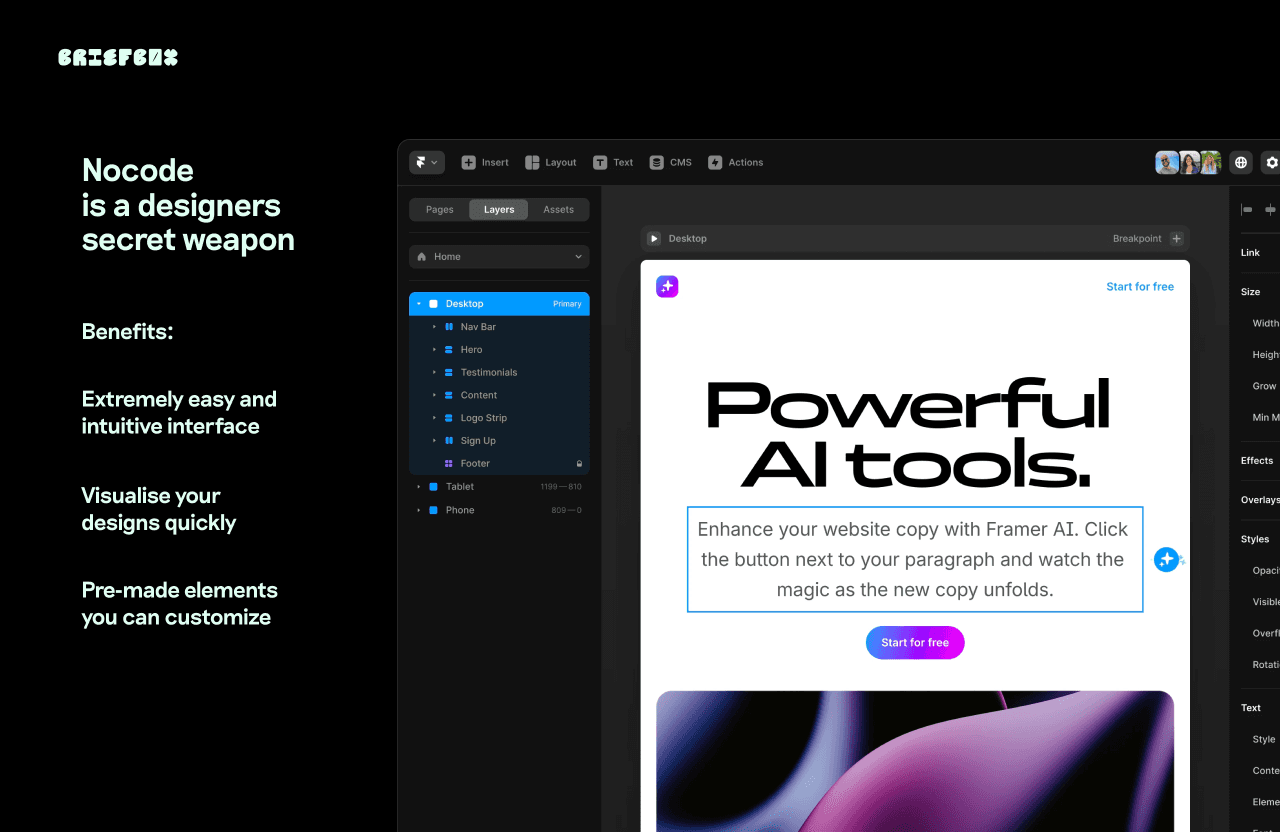Open the settings gear icon

[1271, 162]
